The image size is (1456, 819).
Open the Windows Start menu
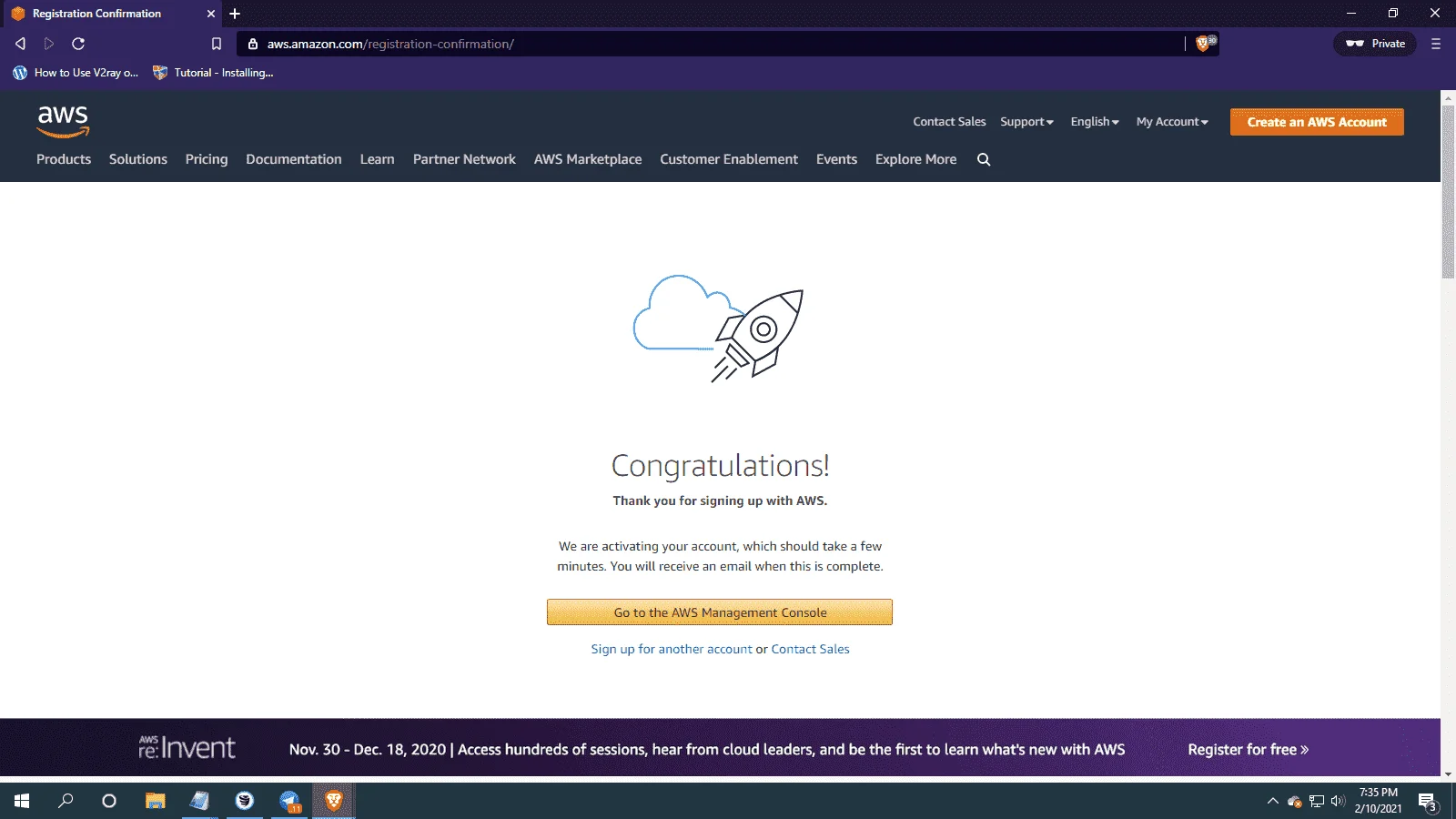coord(22,801)
